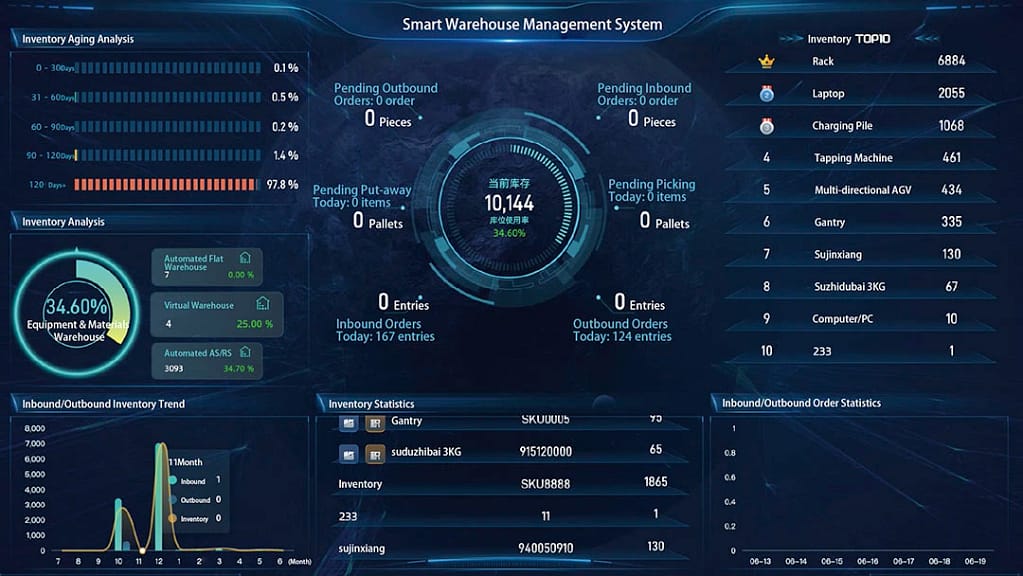Click the Automated AS/RS house icon
This screenshot has width=1023, height=576.
coord(245,352)
